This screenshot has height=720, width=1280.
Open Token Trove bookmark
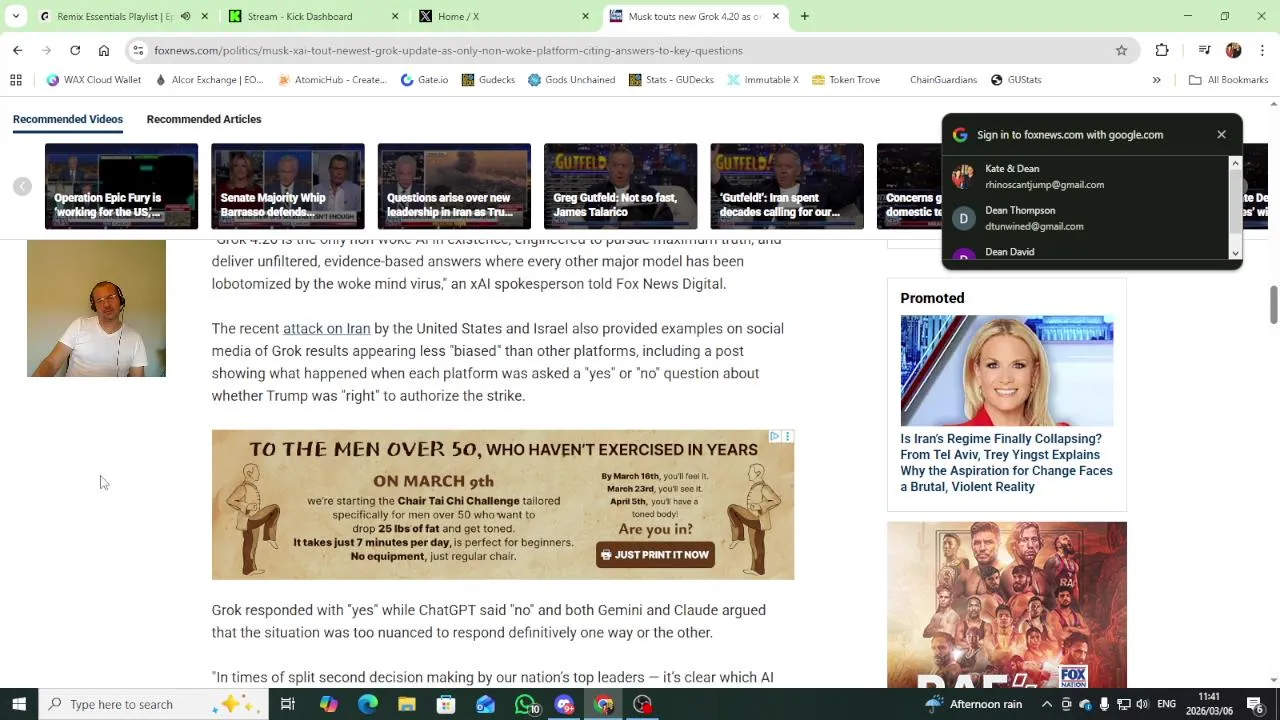[846, 80]
